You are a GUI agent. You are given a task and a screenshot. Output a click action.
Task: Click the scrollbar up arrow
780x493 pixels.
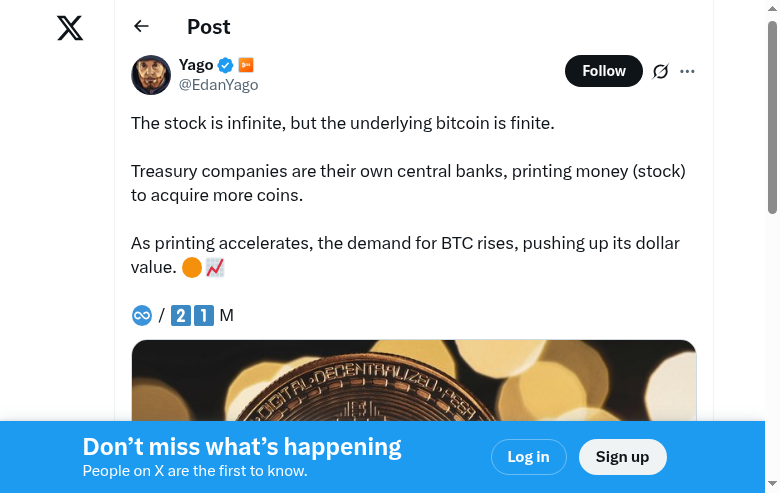[772, 8]
